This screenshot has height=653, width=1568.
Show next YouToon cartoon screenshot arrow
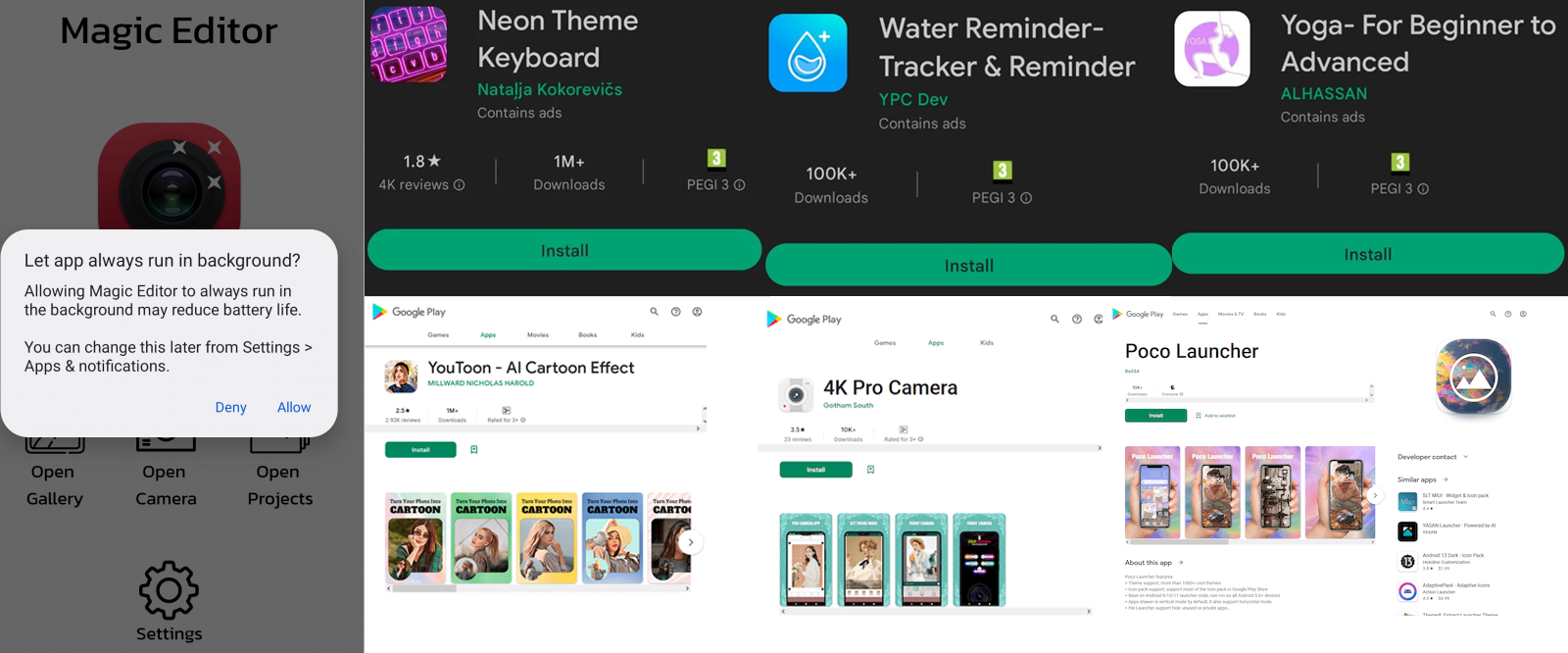(691, 542)
